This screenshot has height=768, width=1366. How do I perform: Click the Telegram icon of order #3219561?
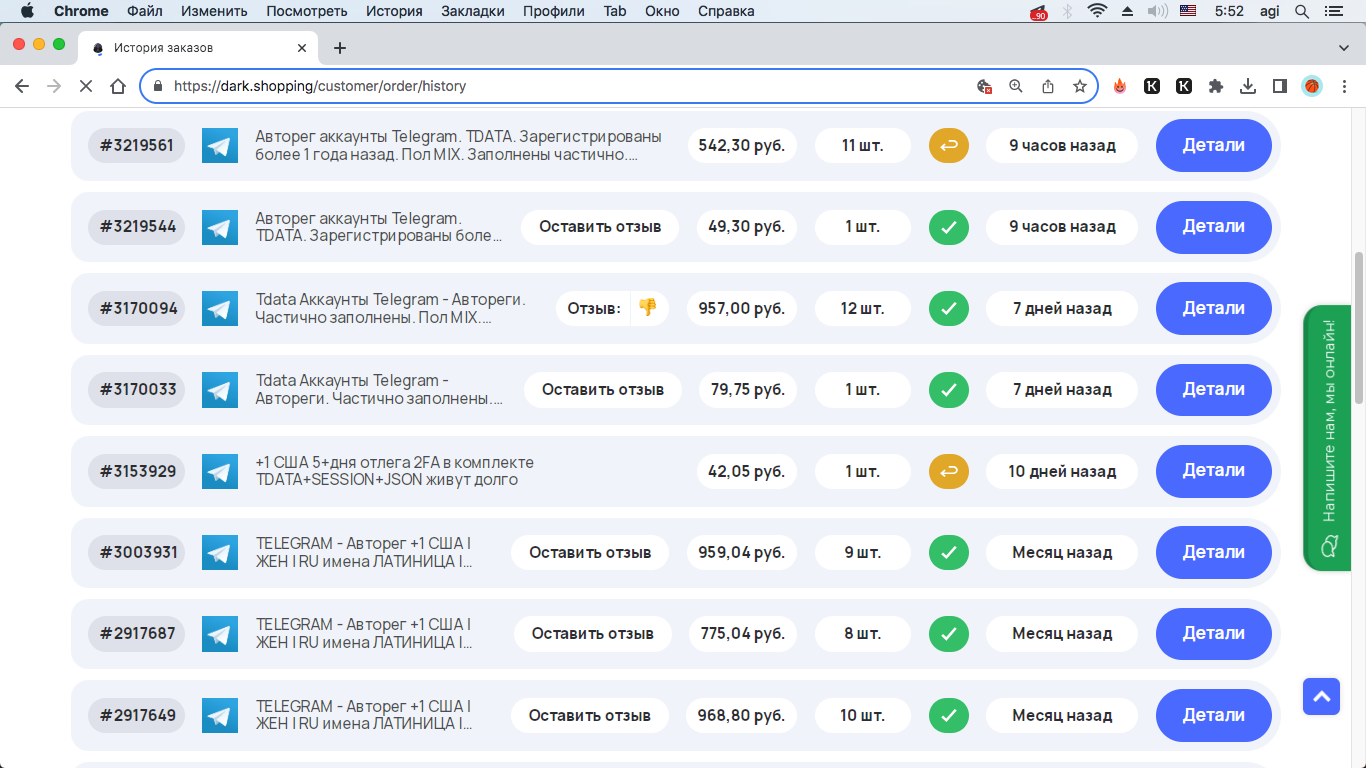[x=220, y=146]
